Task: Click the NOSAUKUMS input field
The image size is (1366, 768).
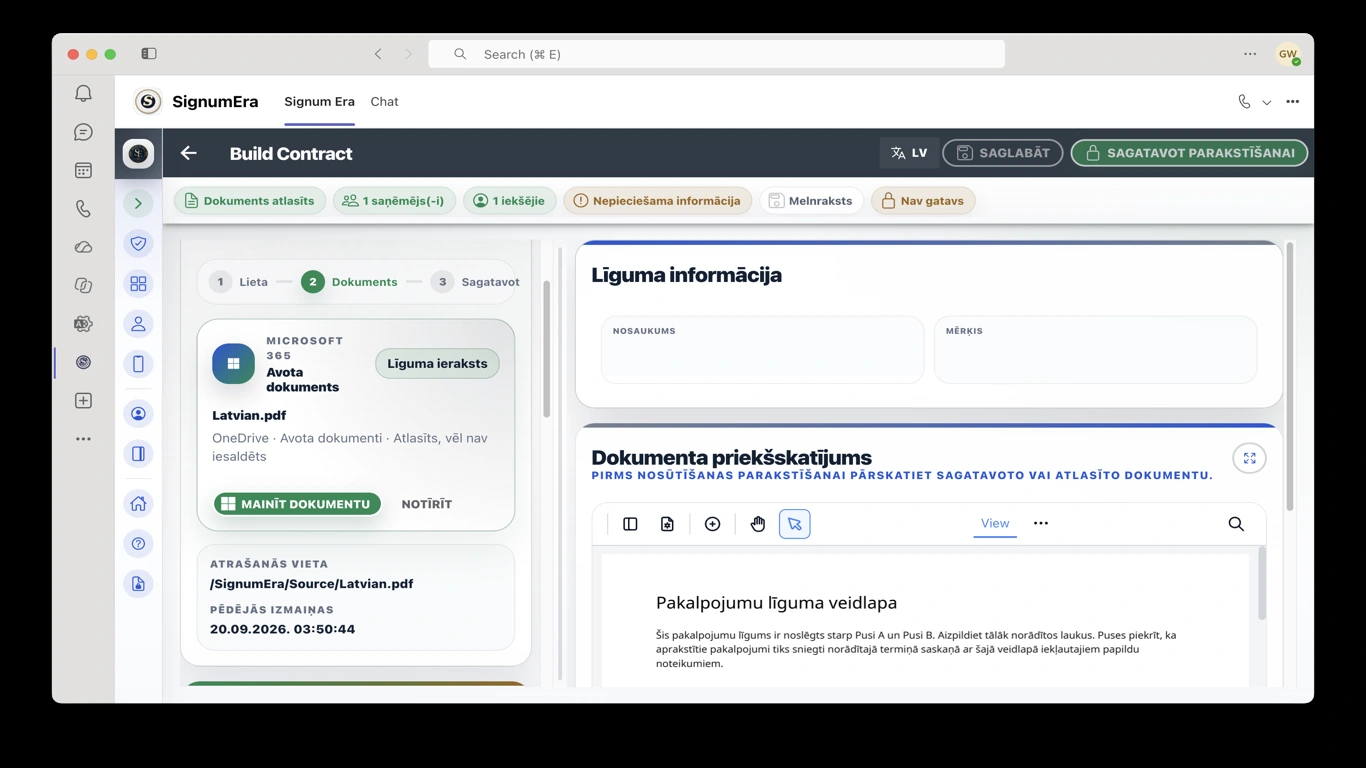Action: (762, 350)
